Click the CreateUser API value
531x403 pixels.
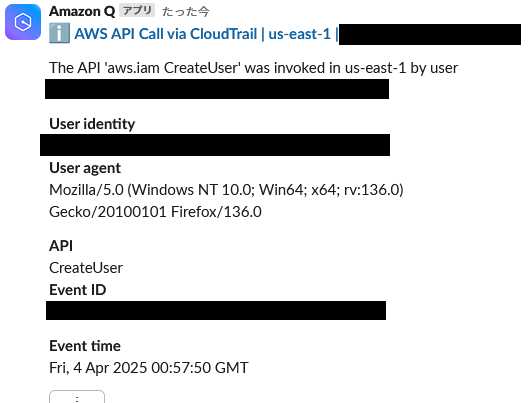[x=86, y=268]
